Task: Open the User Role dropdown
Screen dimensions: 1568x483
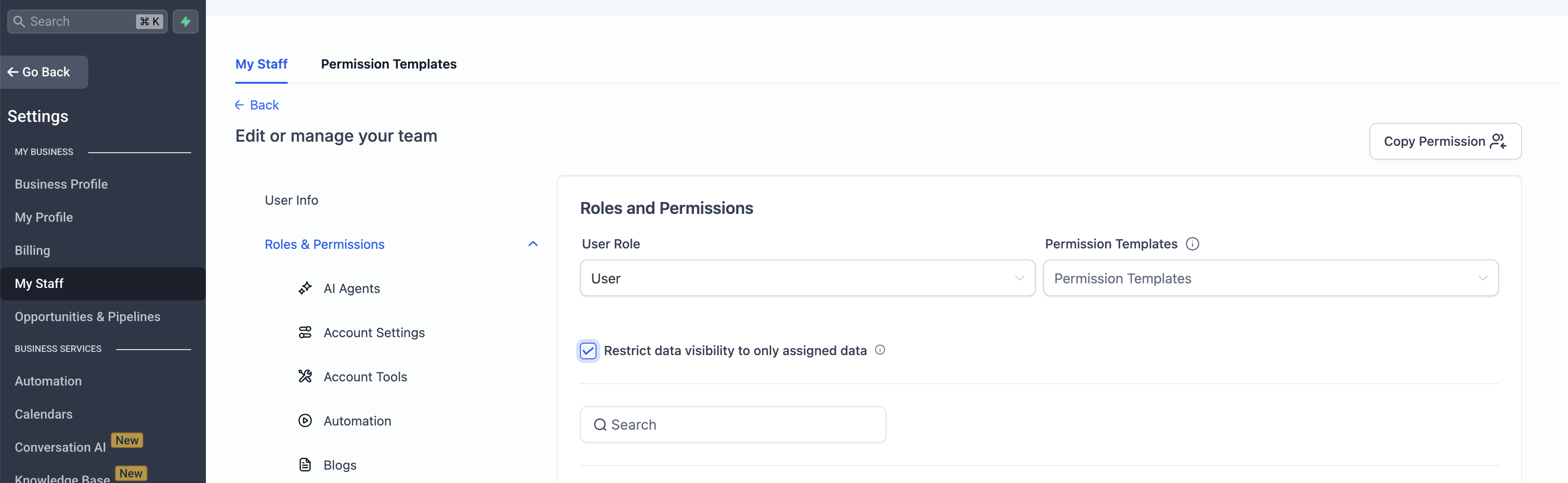Action: (x=807, y=278)
